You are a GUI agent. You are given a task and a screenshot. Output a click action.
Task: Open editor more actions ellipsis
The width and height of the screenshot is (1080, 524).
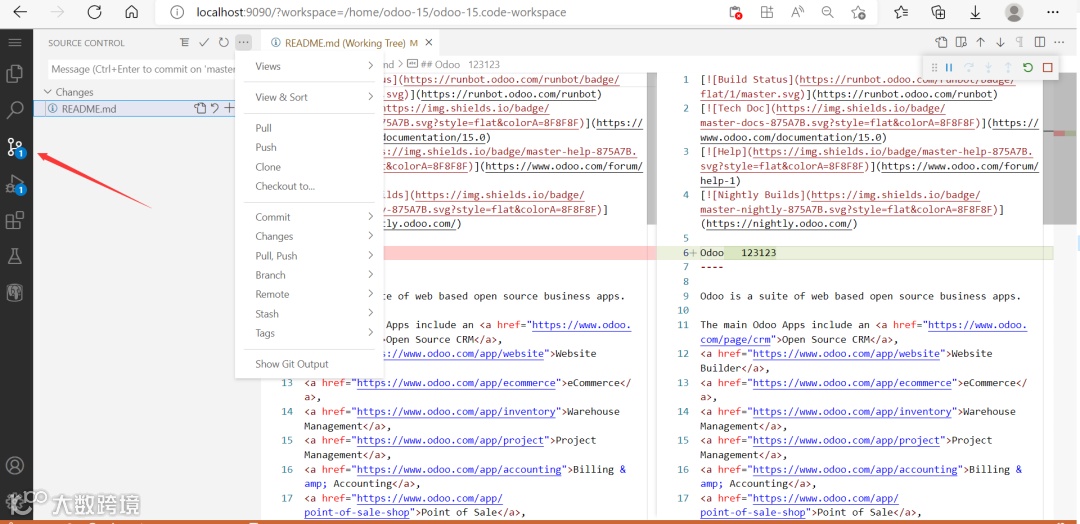click(x=1060, y=43)
